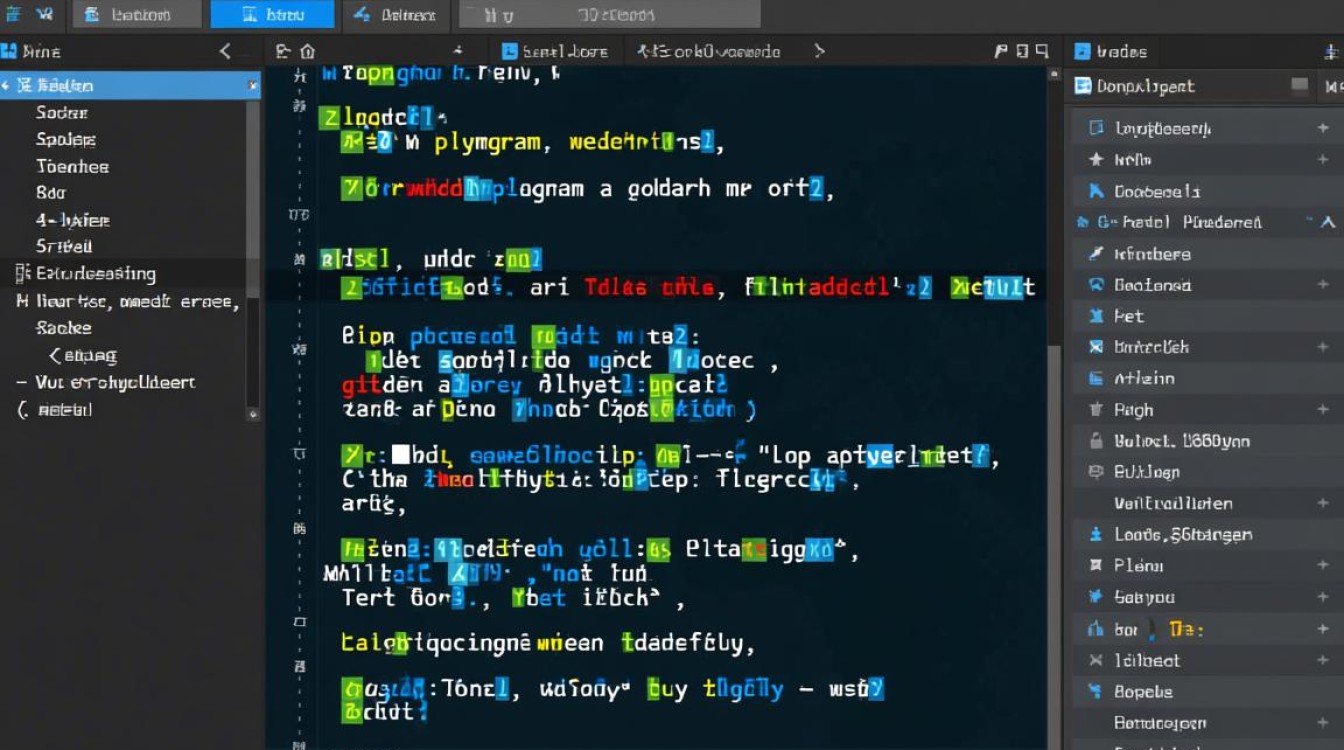Click the tree icon left of home icon

(283, 51)
